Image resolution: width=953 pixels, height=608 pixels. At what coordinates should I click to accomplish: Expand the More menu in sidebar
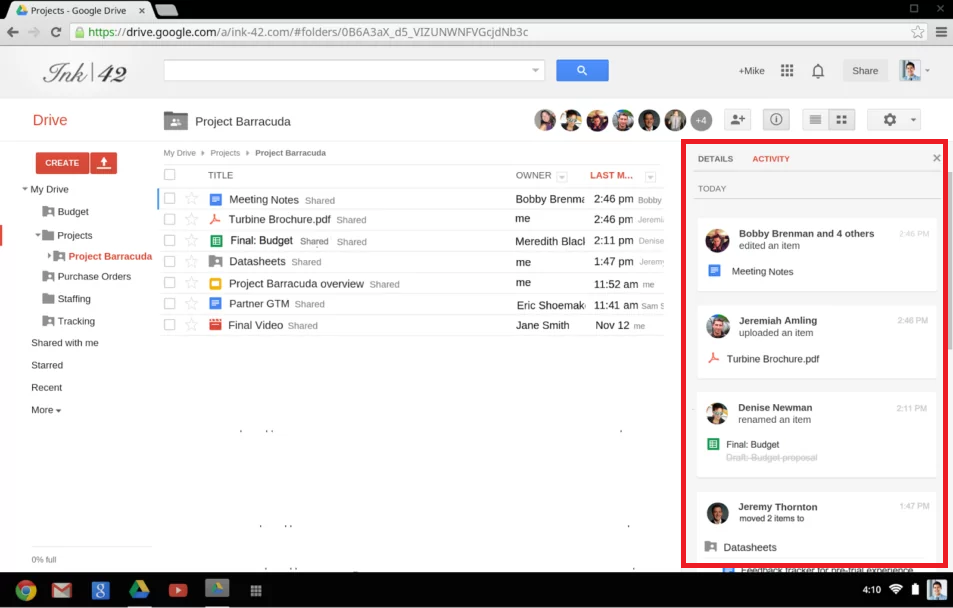pyautogui.click(x=46, y=410)
